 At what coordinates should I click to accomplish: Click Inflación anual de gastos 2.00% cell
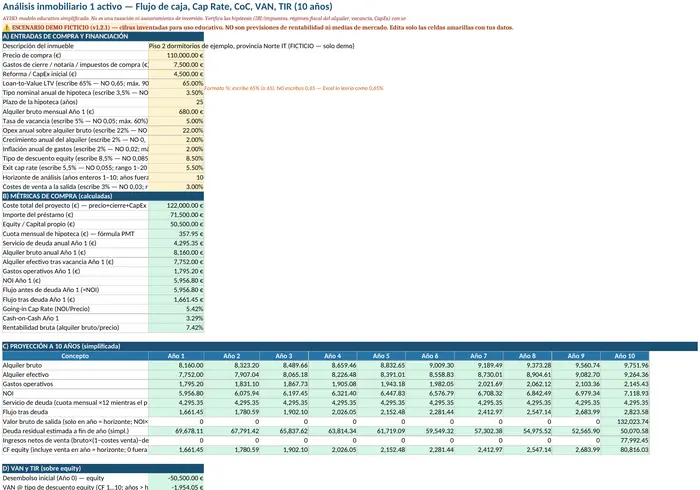pyautogui.click(x=176, y=149)
